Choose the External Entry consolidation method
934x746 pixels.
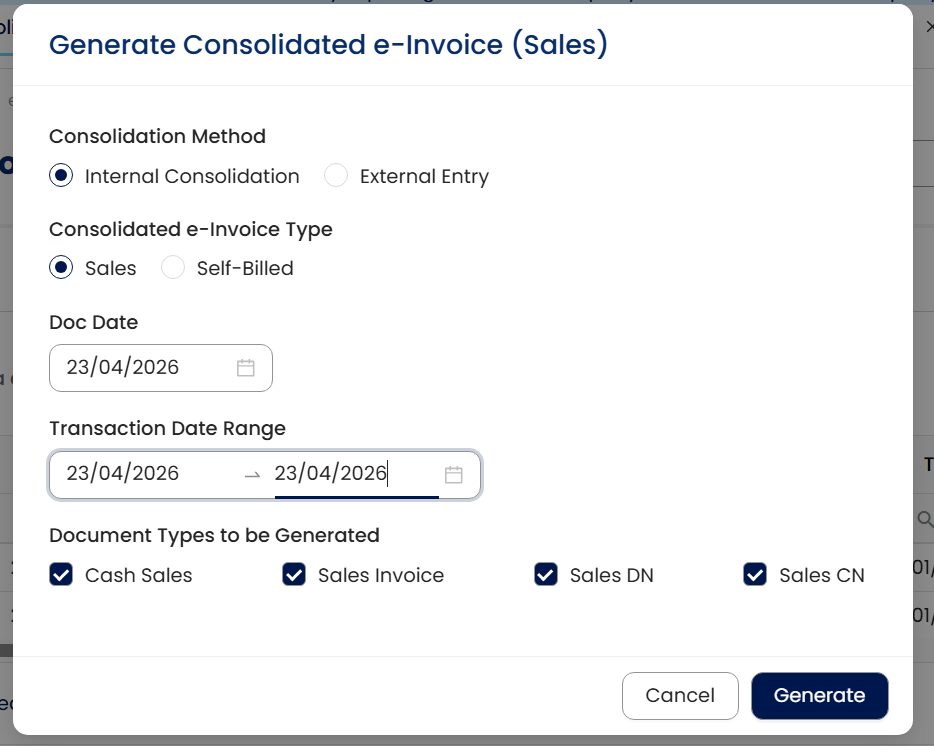(x=336, y=176)
